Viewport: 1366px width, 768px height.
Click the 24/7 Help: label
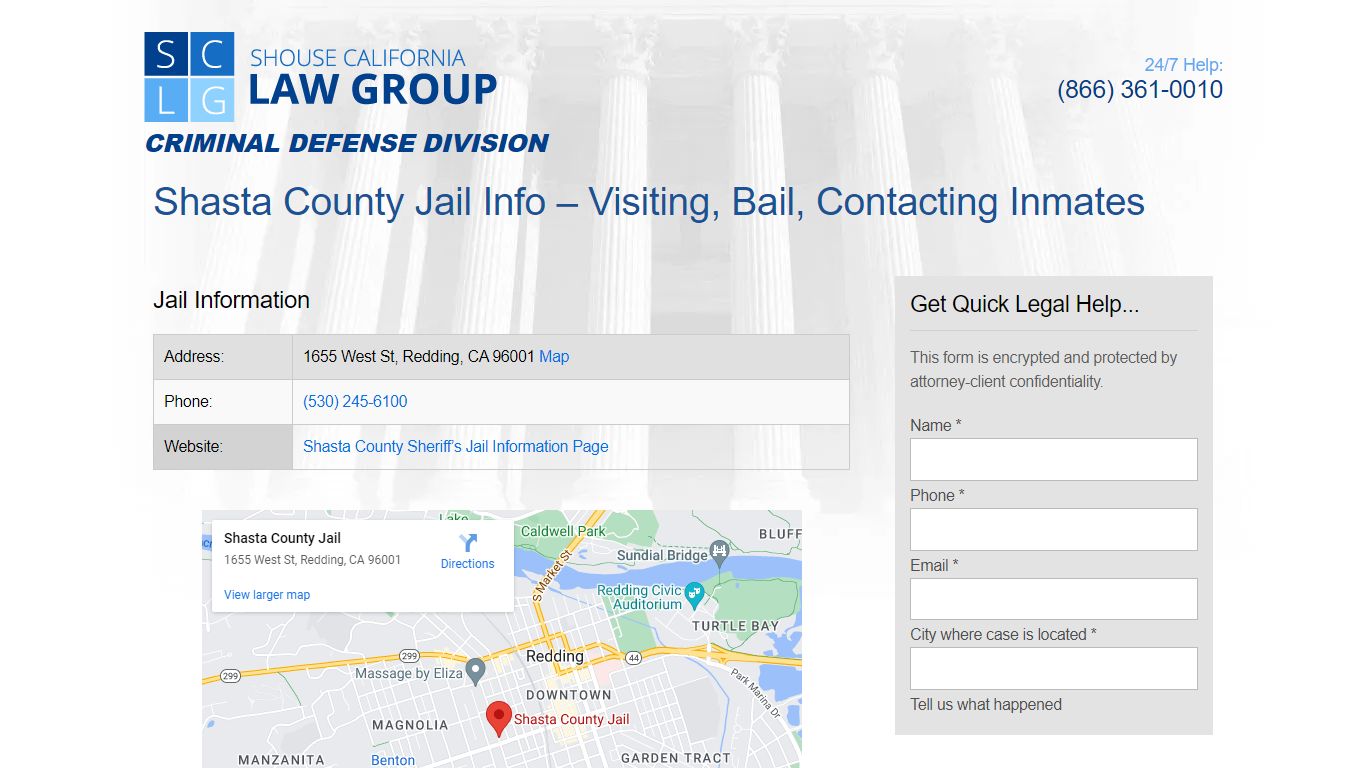1184,65
